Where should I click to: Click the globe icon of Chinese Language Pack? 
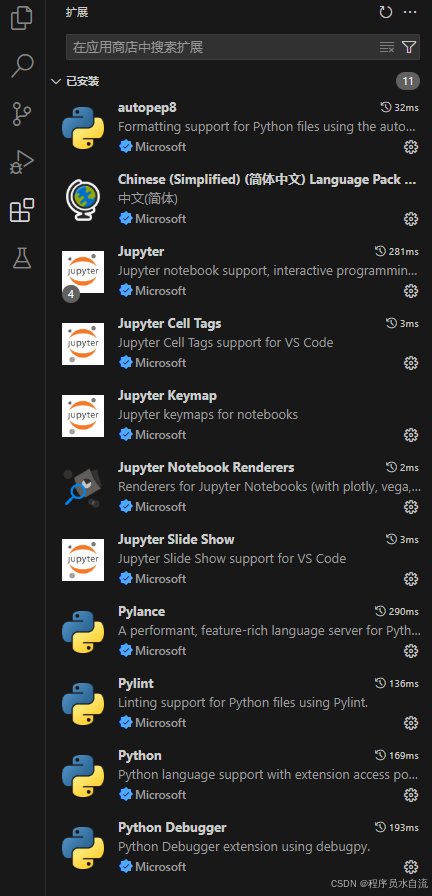(x=83, y=200)
